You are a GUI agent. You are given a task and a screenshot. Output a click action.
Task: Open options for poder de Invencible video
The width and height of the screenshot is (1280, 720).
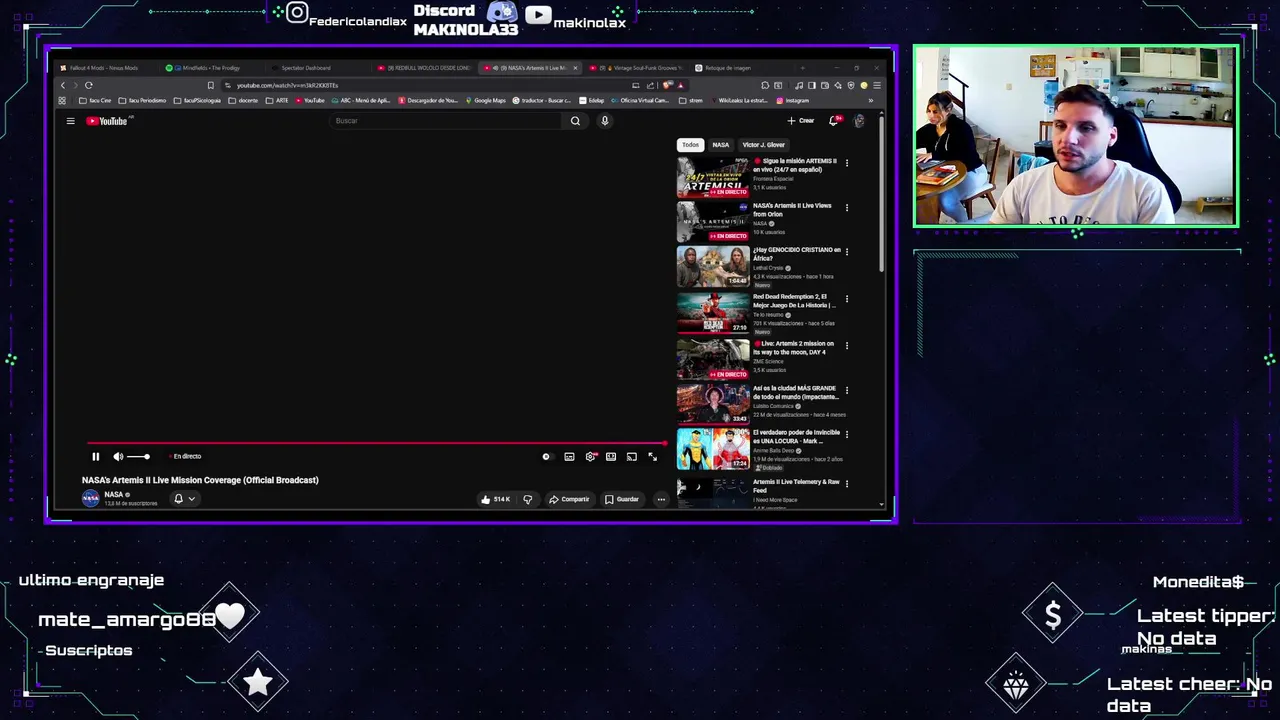[847, 435]
